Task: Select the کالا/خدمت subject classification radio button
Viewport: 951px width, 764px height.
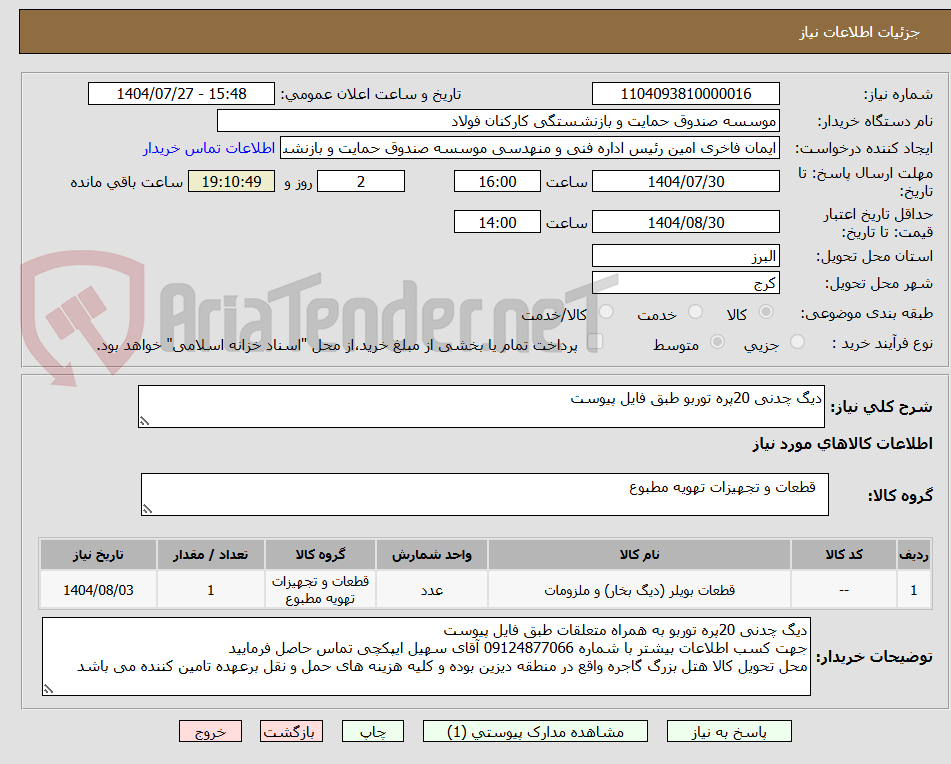Action: [606, 313]
